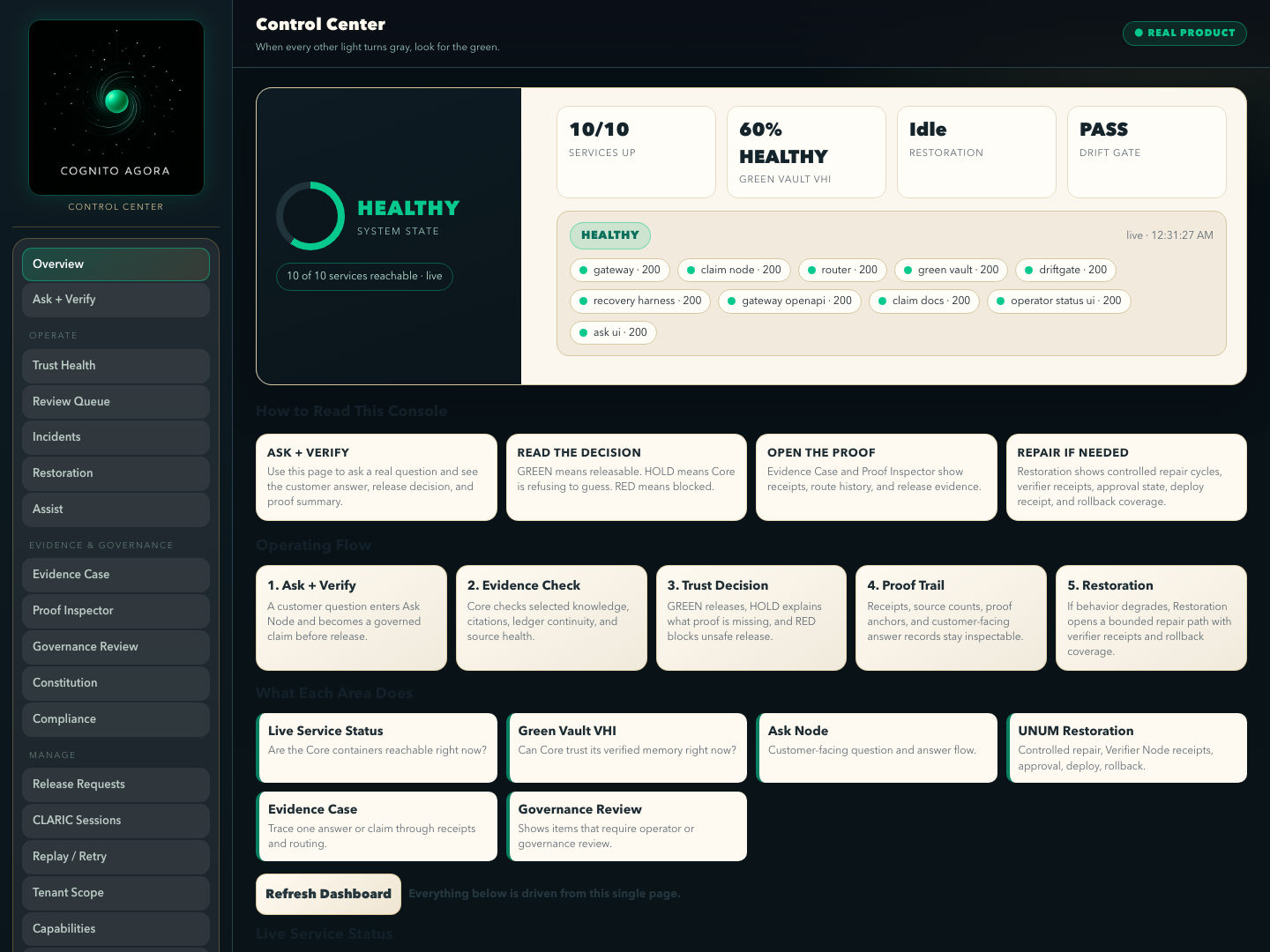1270x952 pixels.
Task: Open the Proof Inspector
Action: [116, 611]
